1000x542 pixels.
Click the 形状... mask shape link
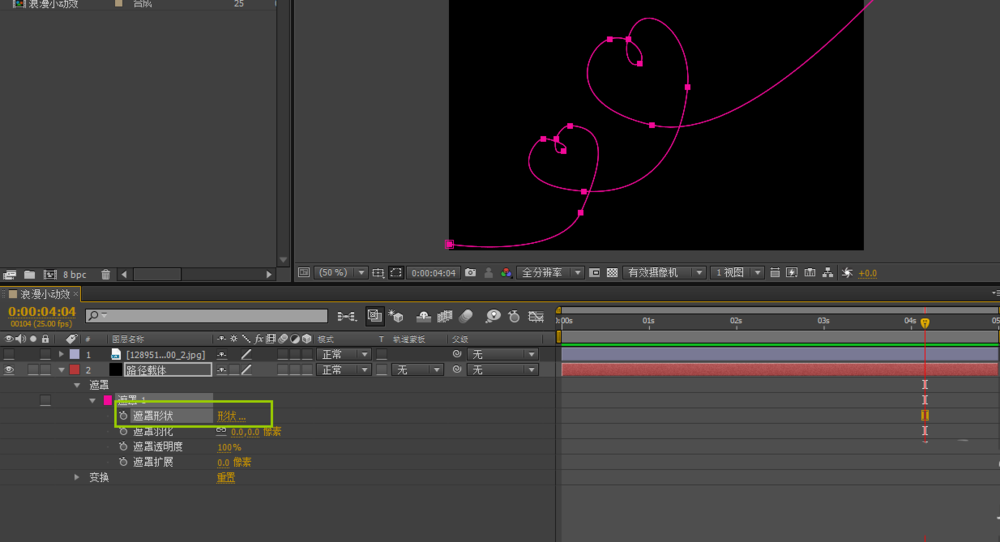pyautogui.click(x=231, y=416)
